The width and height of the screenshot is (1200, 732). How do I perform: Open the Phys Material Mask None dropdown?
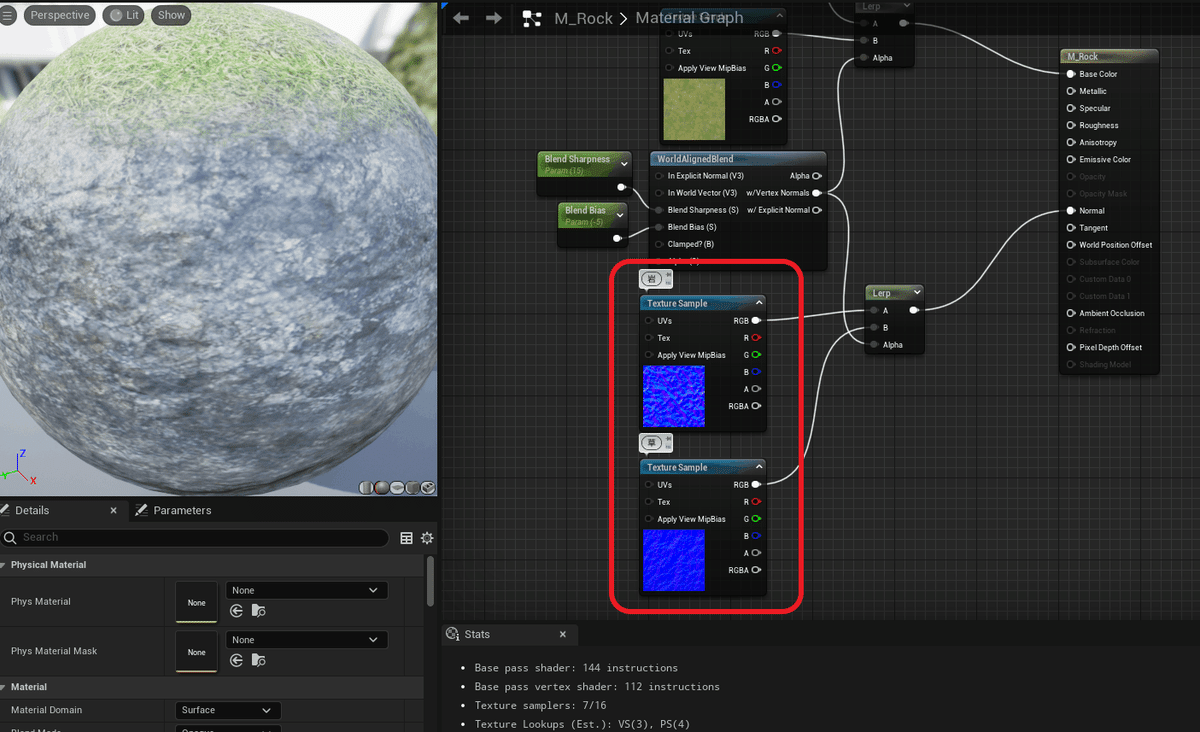[x=307, y=639]
